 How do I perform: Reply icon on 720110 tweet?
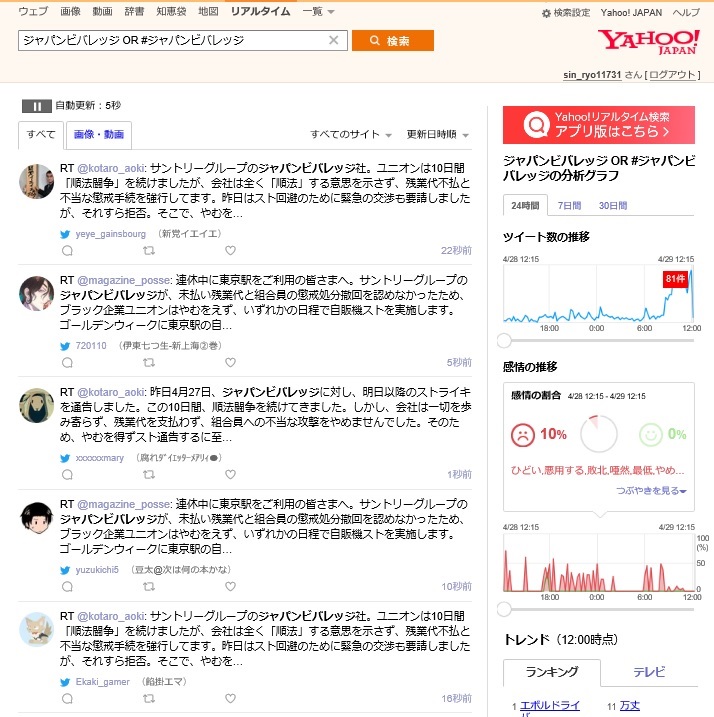click(67, 363)
